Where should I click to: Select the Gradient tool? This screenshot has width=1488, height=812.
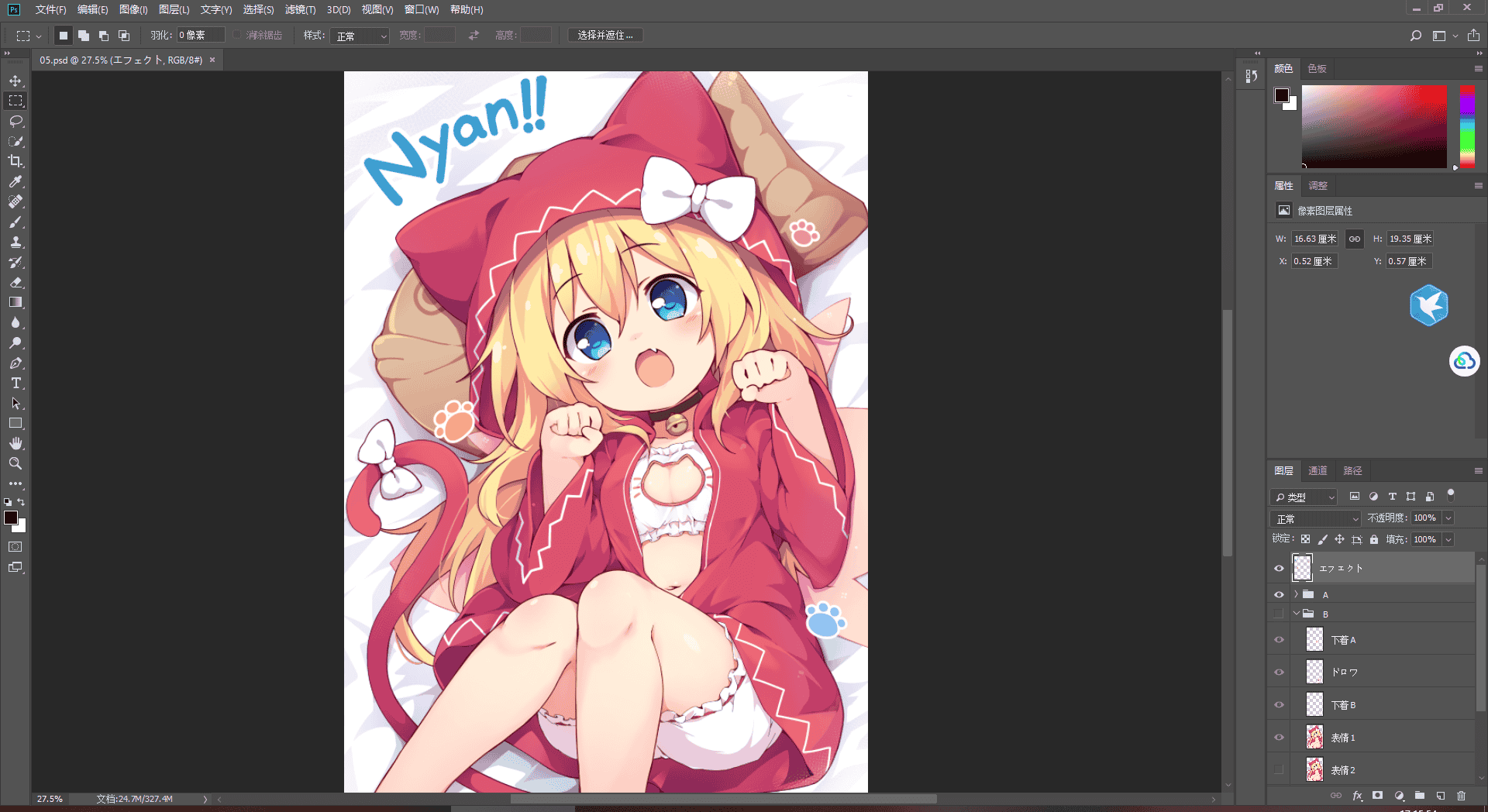(x=15, y=302)
